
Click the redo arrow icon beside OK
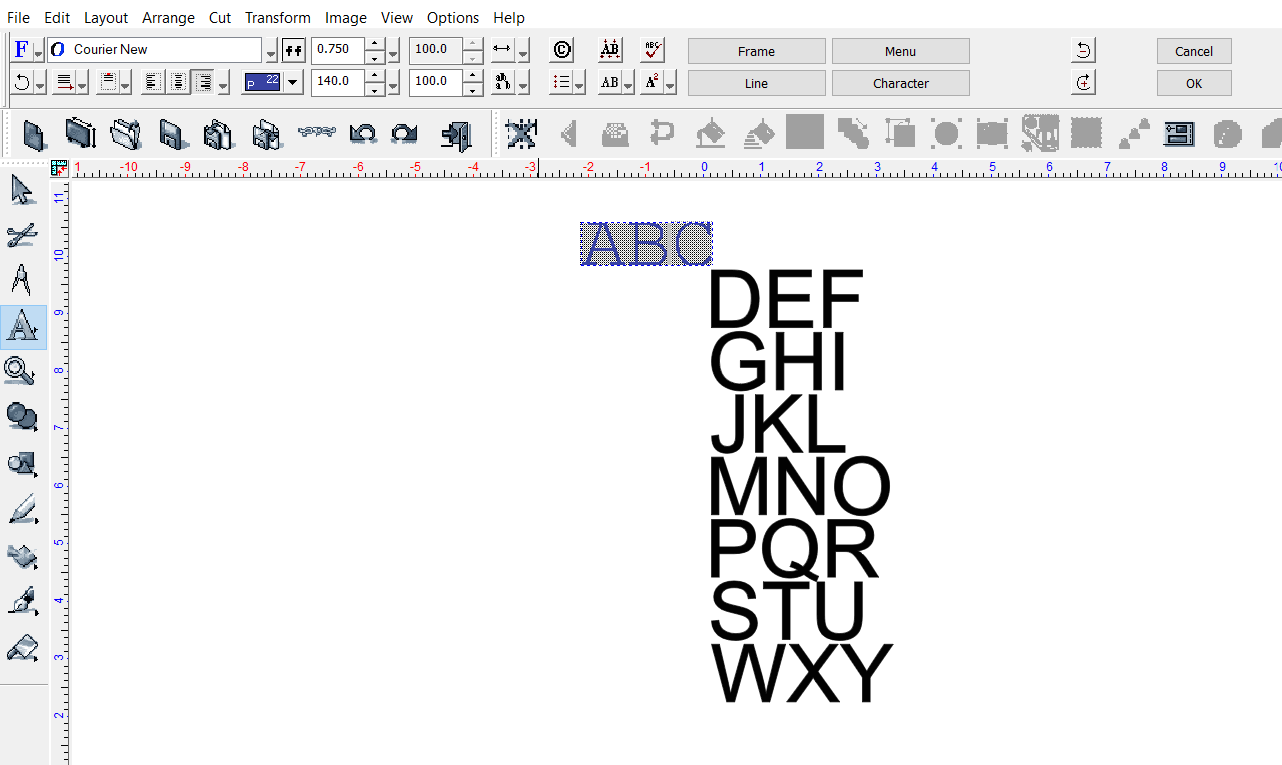1083,82
